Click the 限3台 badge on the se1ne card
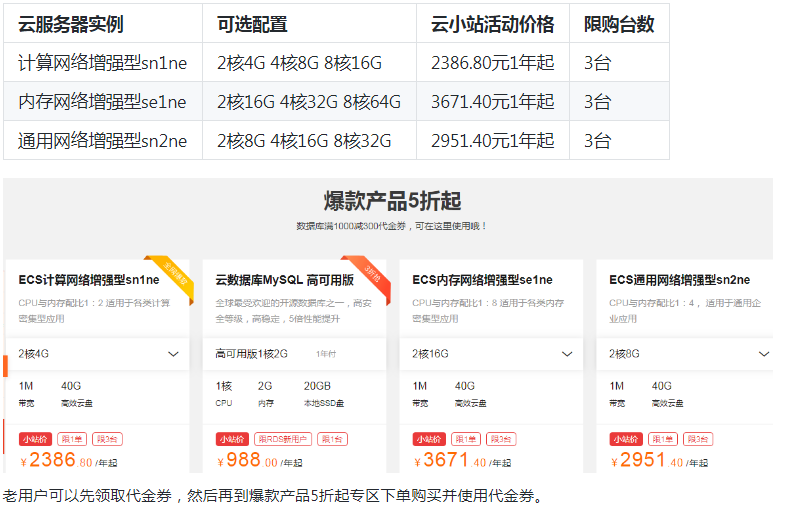The height and width of the screenshot is (508, 797). pyautogui.click(x=501, y=439)
